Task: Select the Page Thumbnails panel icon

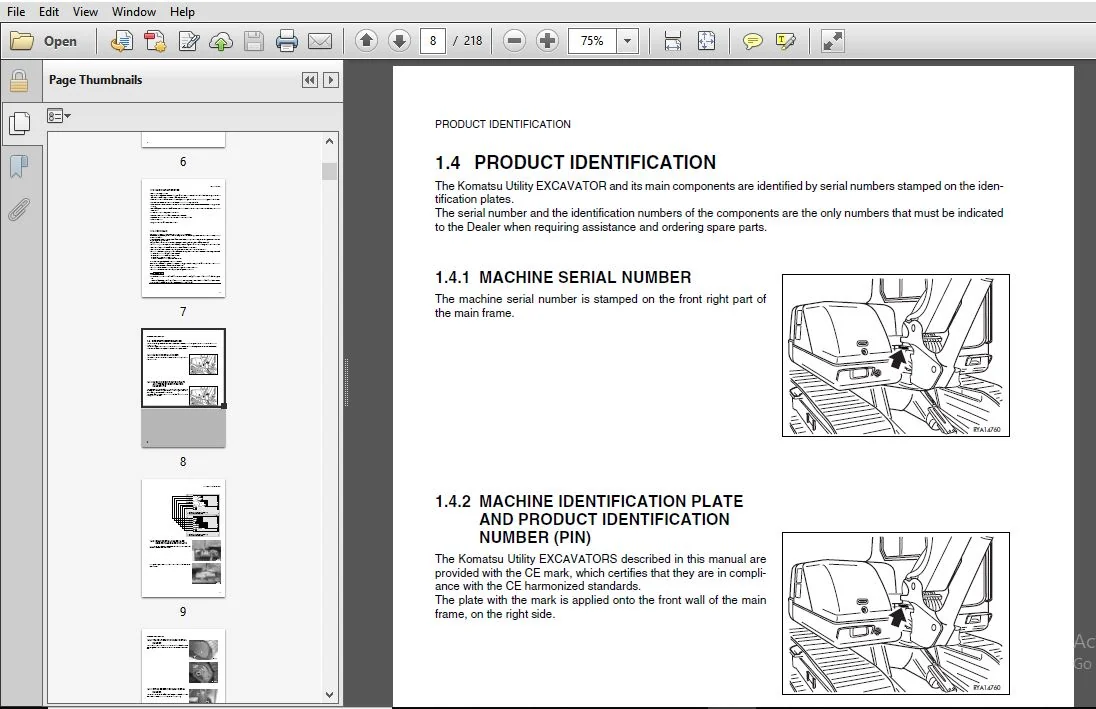Action: [x=20, y=124]
